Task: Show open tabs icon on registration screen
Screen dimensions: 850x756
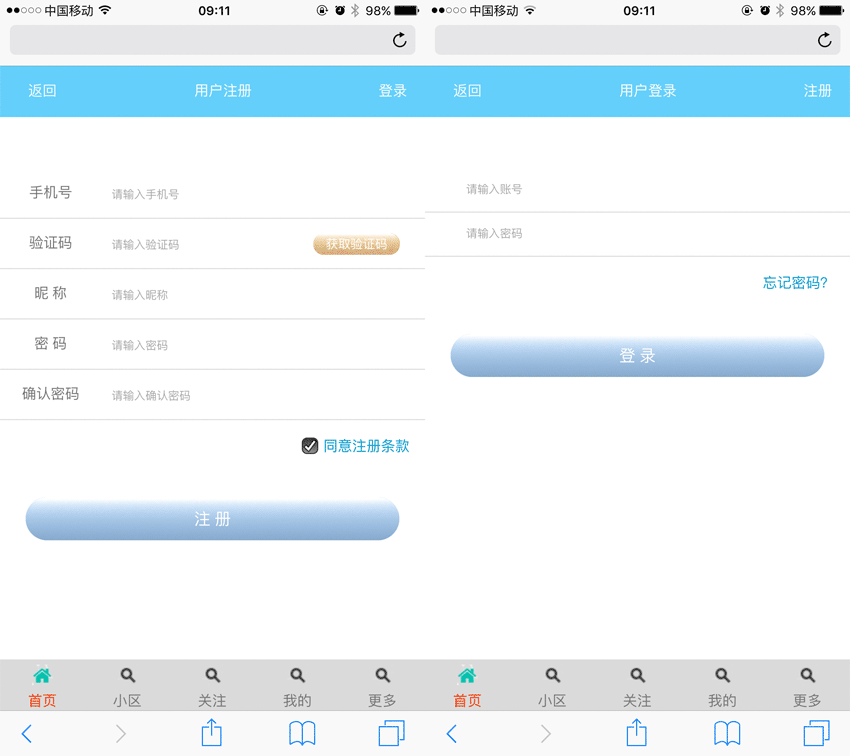Action: [x=391, y=734]
